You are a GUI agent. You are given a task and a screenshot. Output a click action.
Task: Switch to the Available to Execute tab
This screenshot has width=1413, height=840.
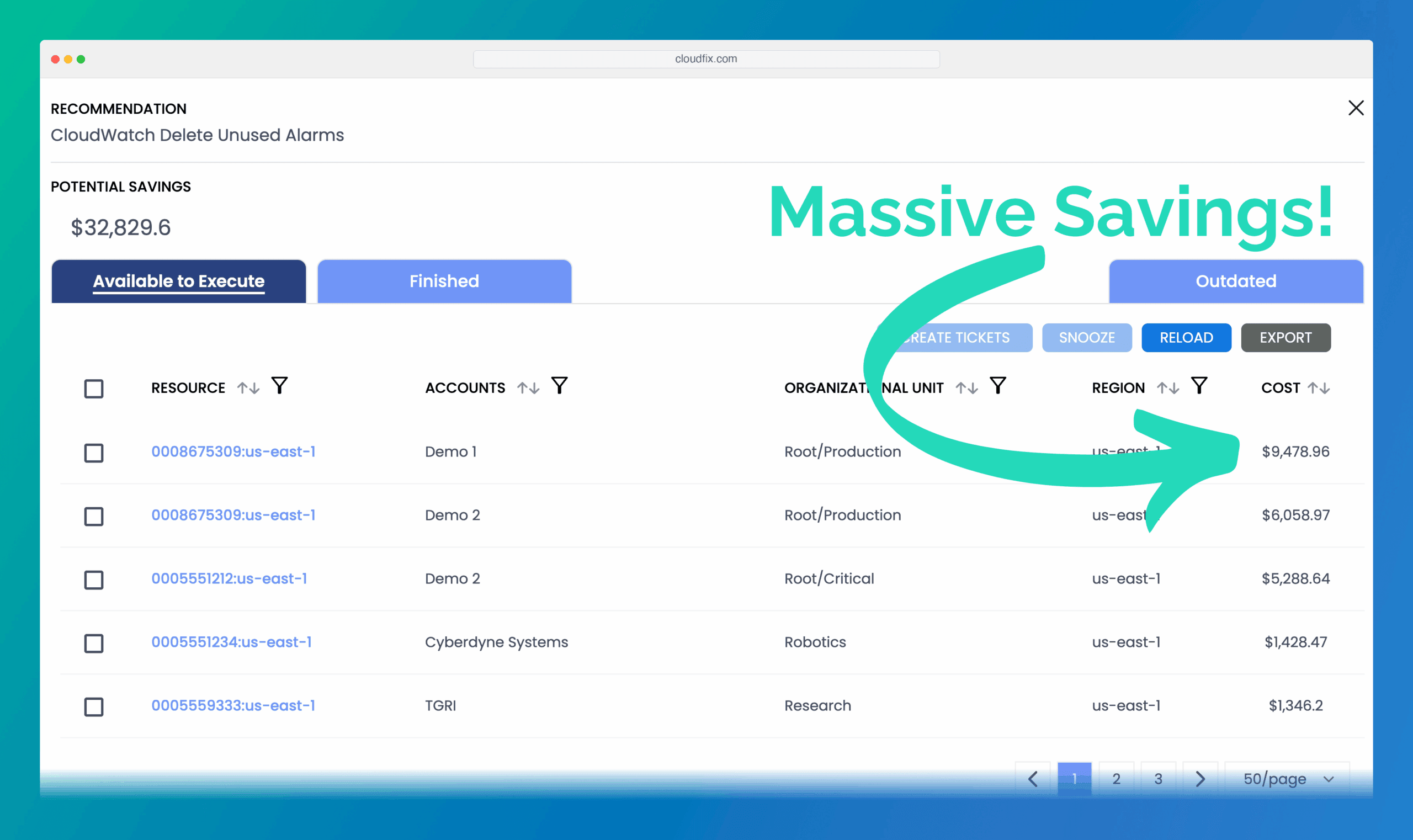click(x=179, y=281)
